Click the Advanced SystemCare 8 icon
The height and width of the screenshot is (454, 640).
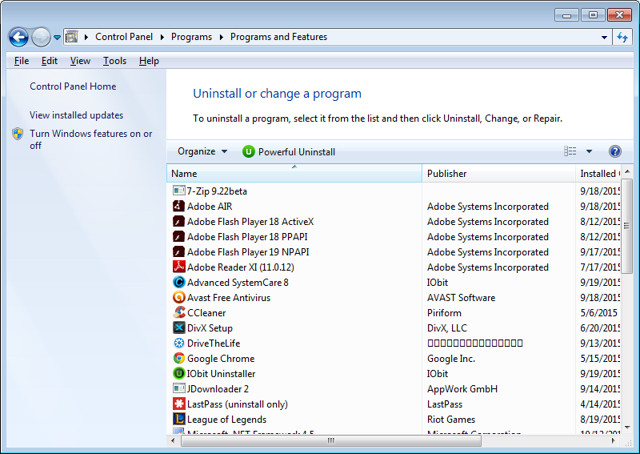point(179,282)
